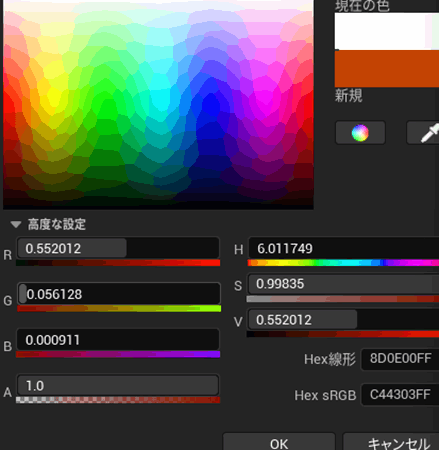Click the H hue field 6.011749
The width and height of the screenshot is (439, 450).
click(x=343, y=248)
